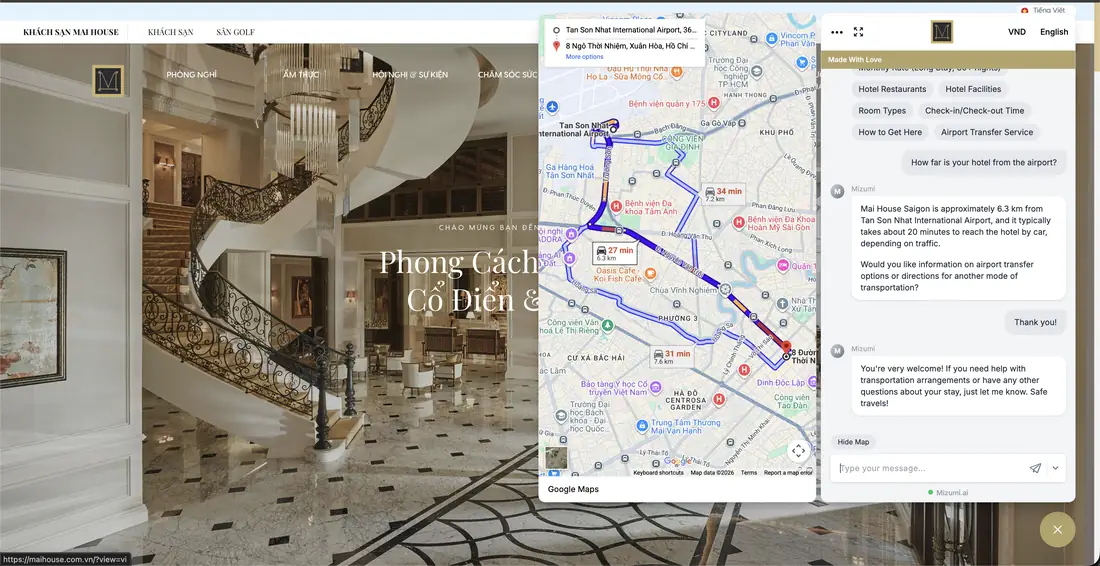Click Report a map error link

coord(788,473)
